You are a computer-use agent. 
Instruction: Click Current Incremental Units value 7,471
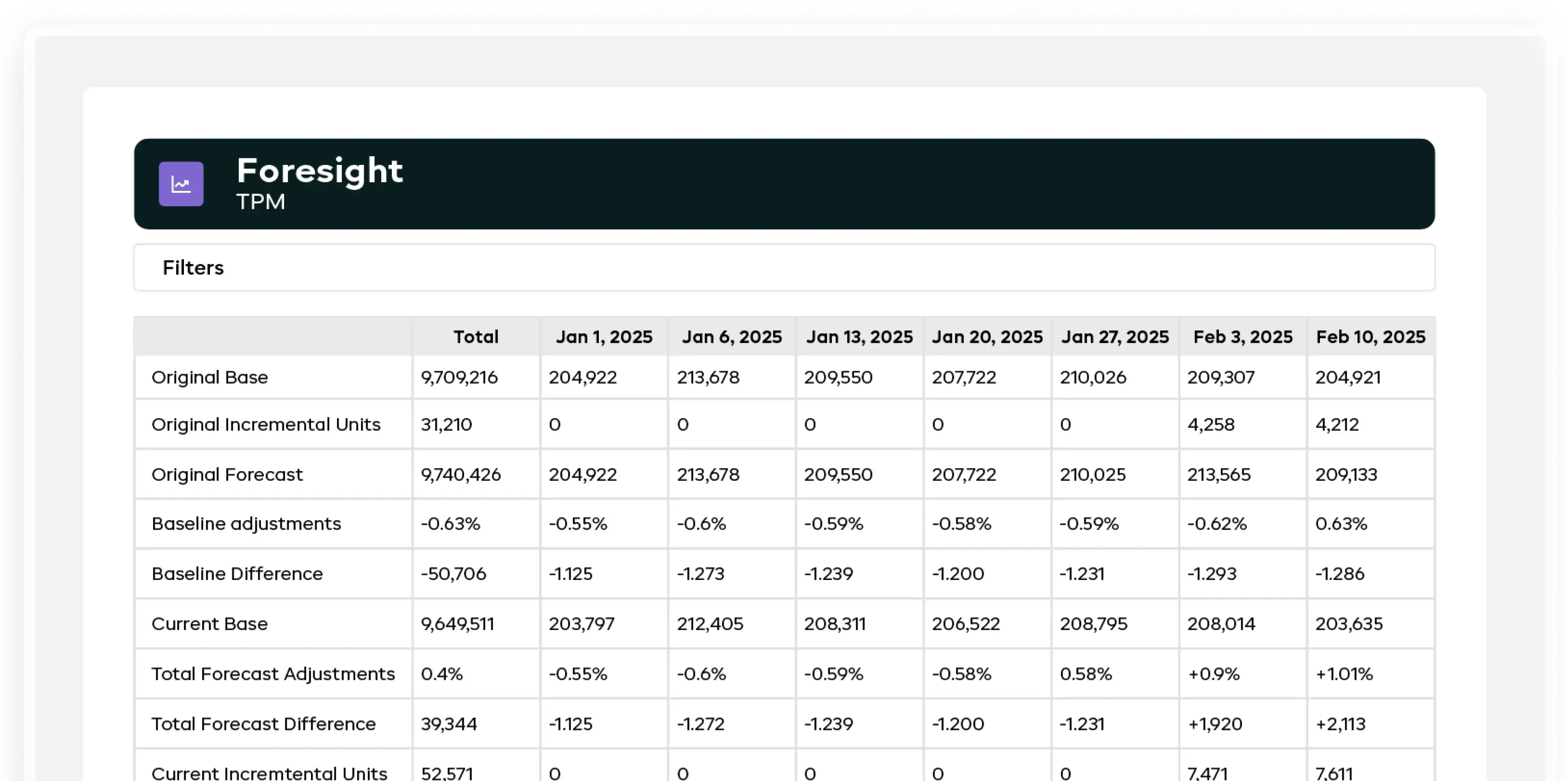1207,773
